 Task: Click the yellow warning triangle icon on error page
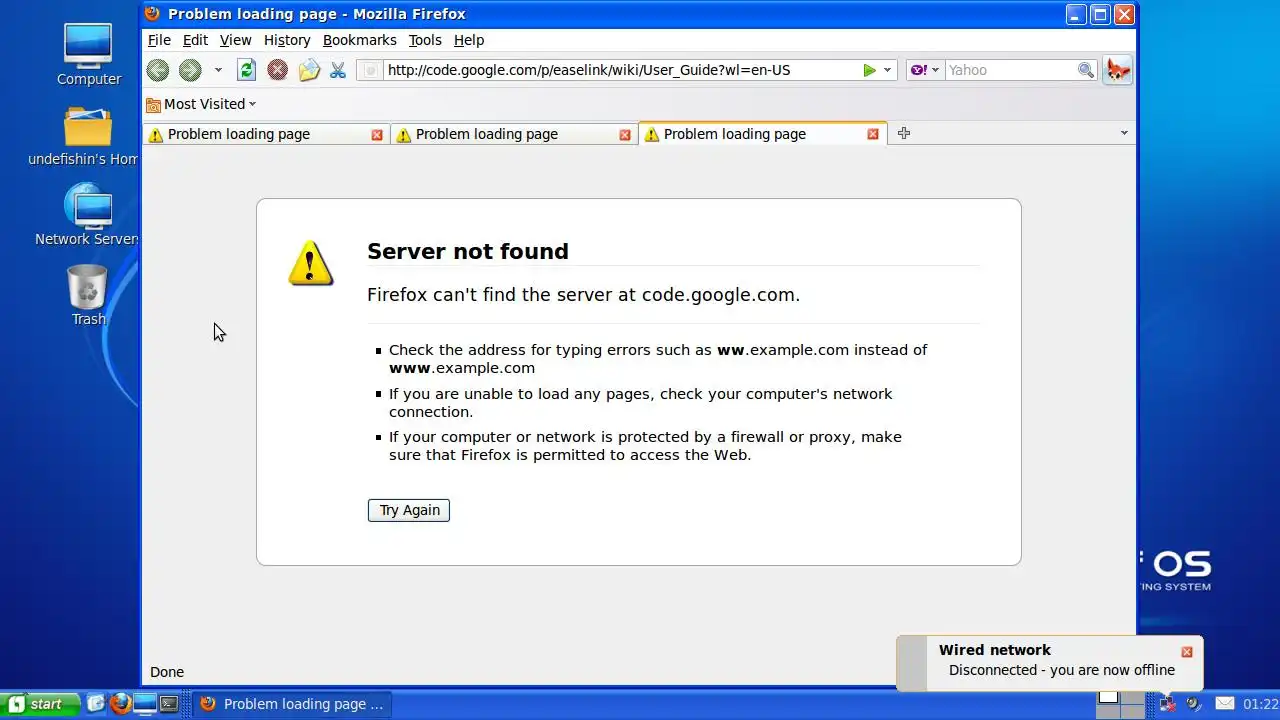(x=311, y=264)
